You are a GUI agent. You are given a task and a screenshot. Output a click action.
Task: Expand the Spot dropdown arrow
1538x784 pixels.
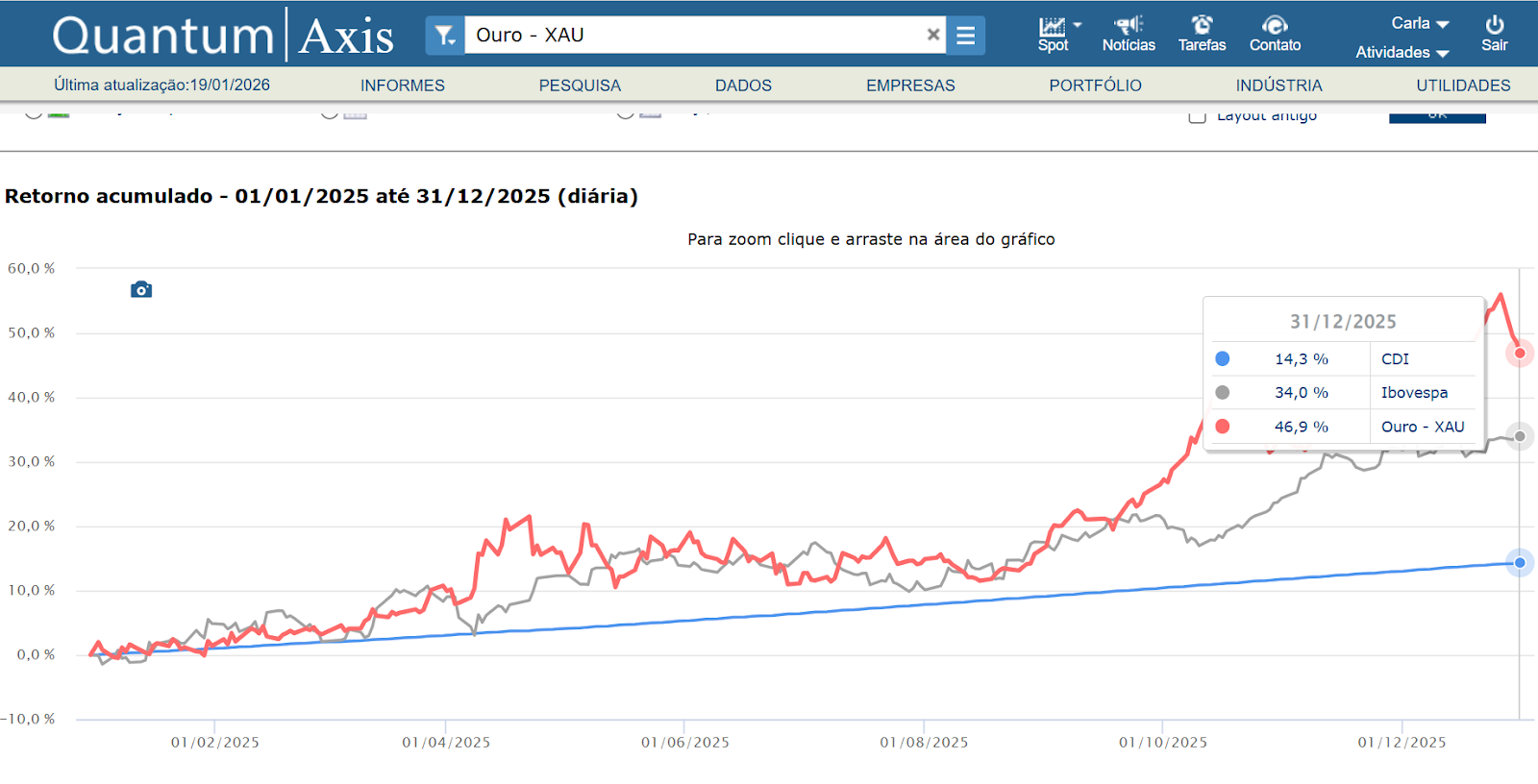[1078, 25]
